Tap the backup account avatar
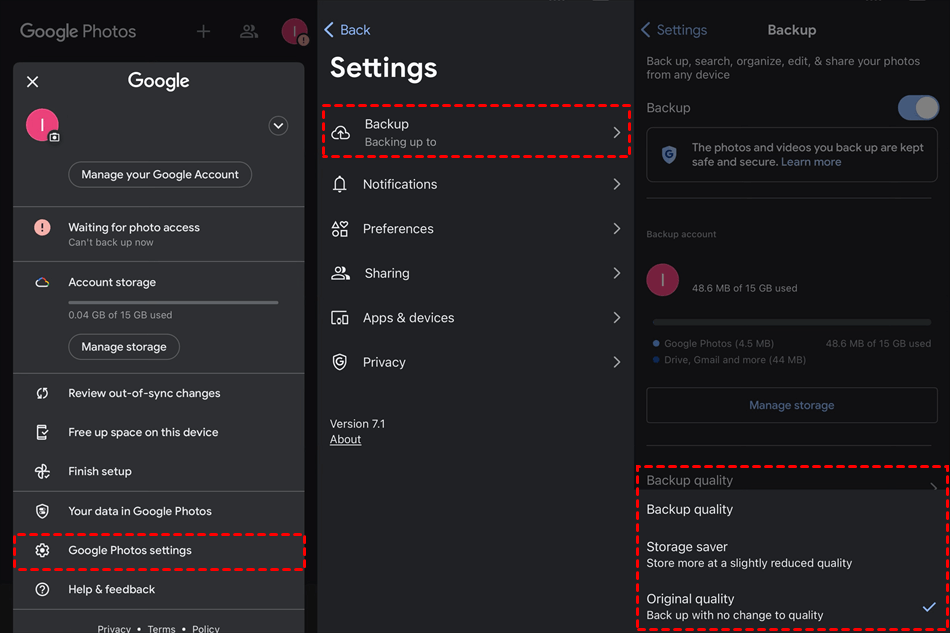The width and height of the screenshot is (950, 633). tap(662, 280)
